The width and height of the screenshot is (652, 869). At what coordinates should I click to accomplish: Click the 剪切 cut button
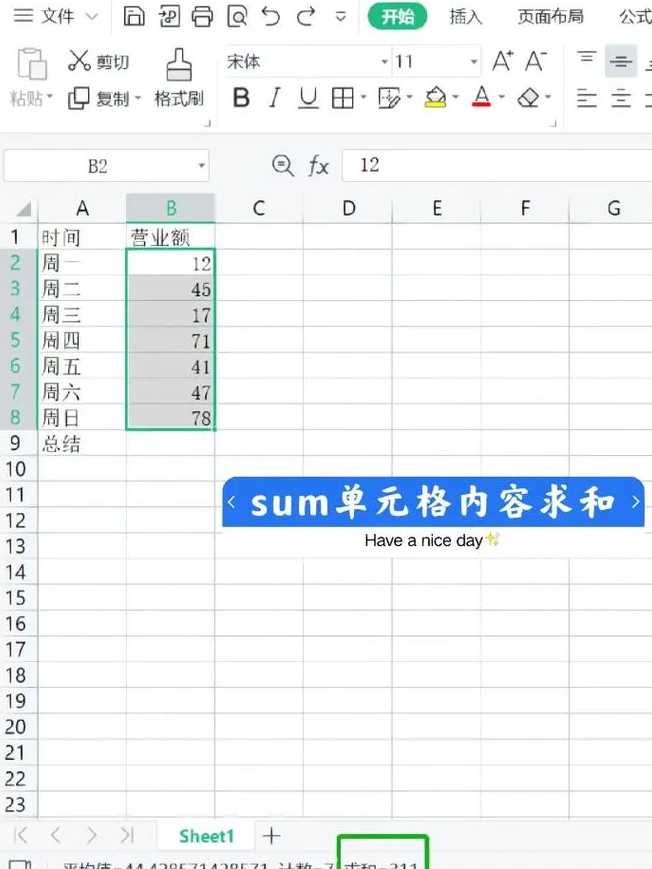[x=98, y=61]
